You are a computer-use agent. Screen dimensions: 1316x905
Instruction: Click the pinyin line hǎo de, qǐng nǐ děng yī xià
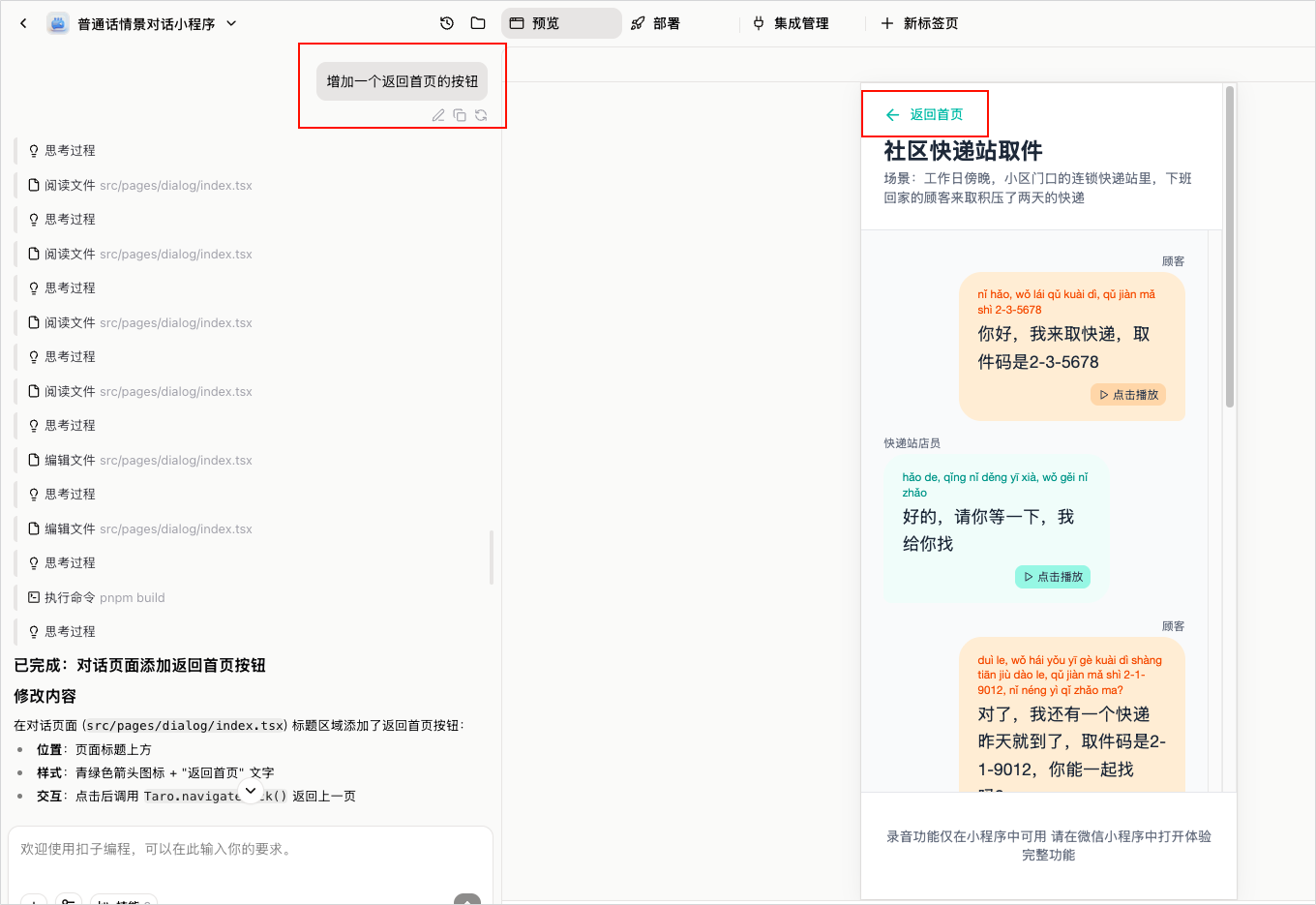click(x=995, y=485)
